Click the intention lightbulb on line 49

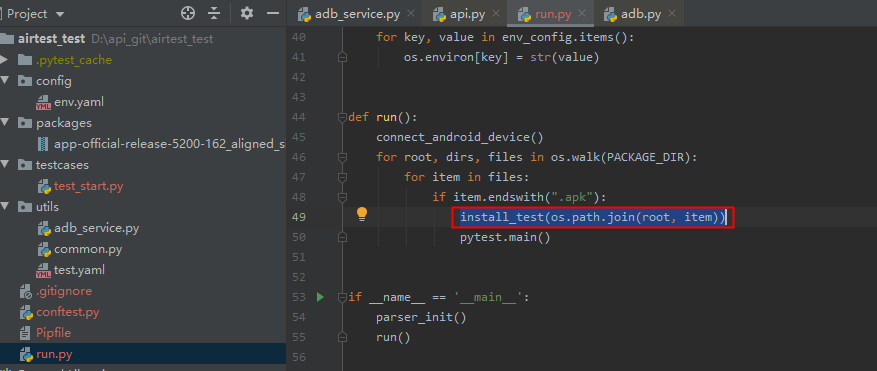point(362,214)
